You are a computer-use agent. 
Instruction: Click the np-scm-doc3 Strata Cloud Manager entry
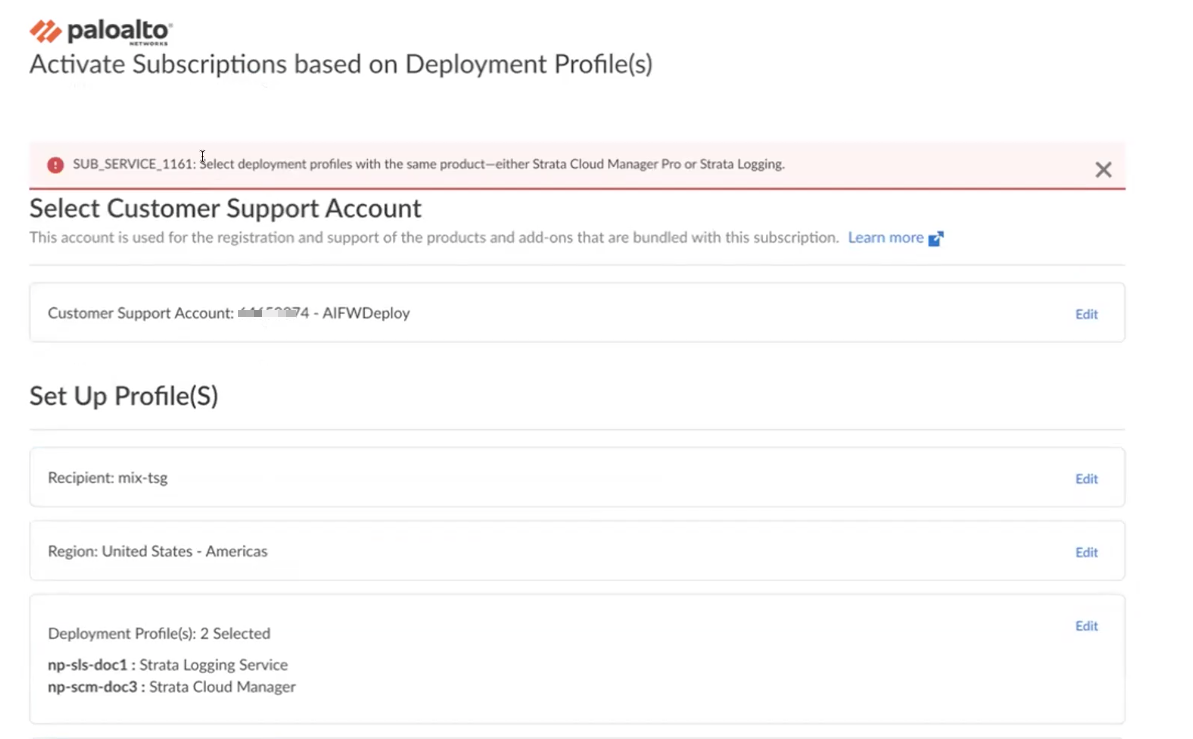point(172,687)
